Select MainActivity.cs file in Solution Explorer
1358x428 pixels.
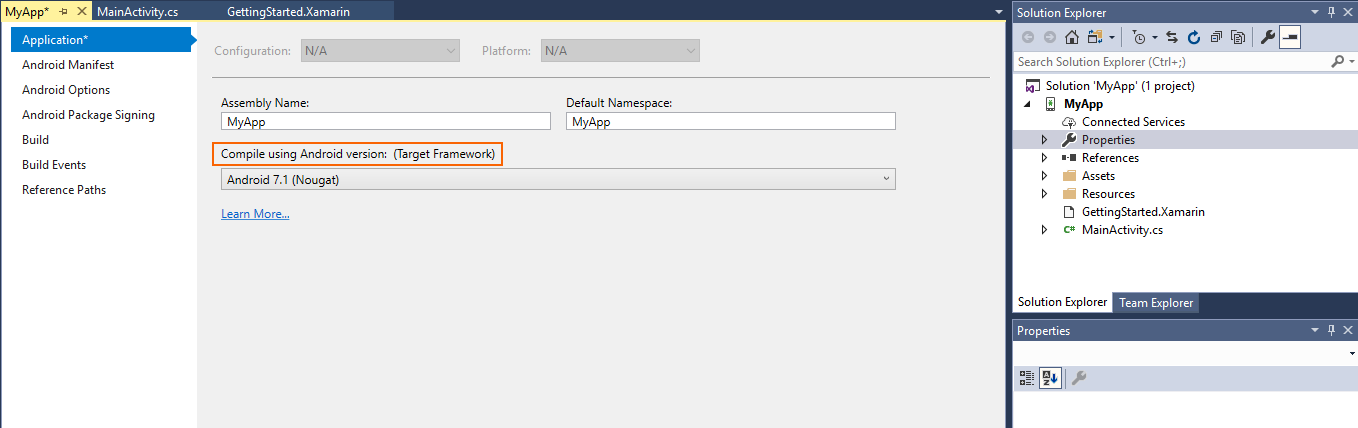point(1122,230)
